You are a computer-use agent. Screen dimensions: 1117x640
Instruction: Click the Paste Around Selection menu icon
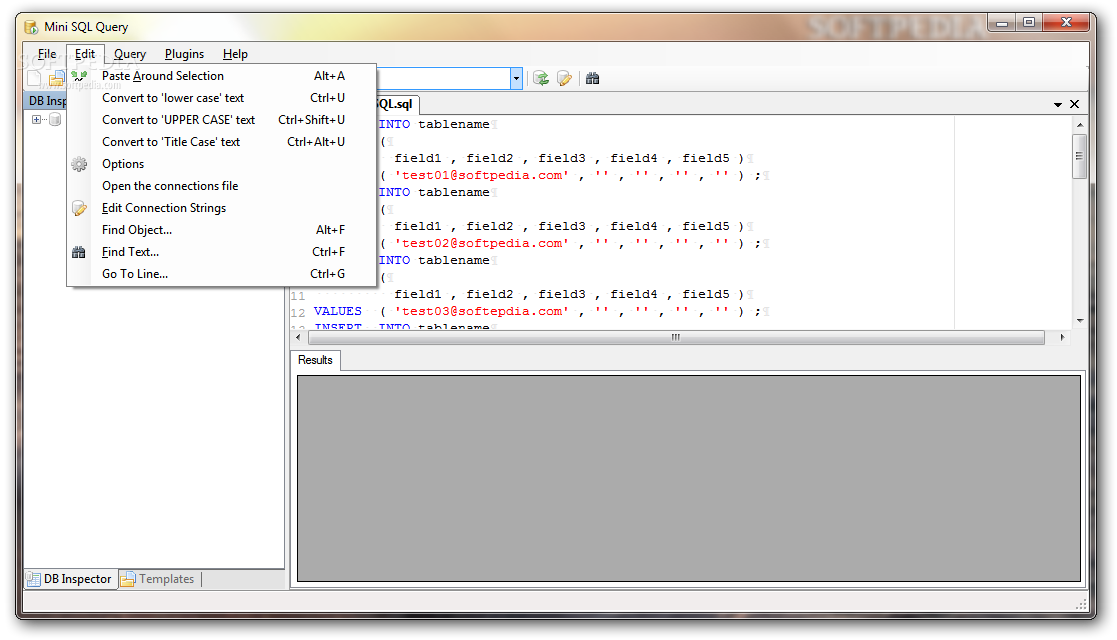coord(79,76)
